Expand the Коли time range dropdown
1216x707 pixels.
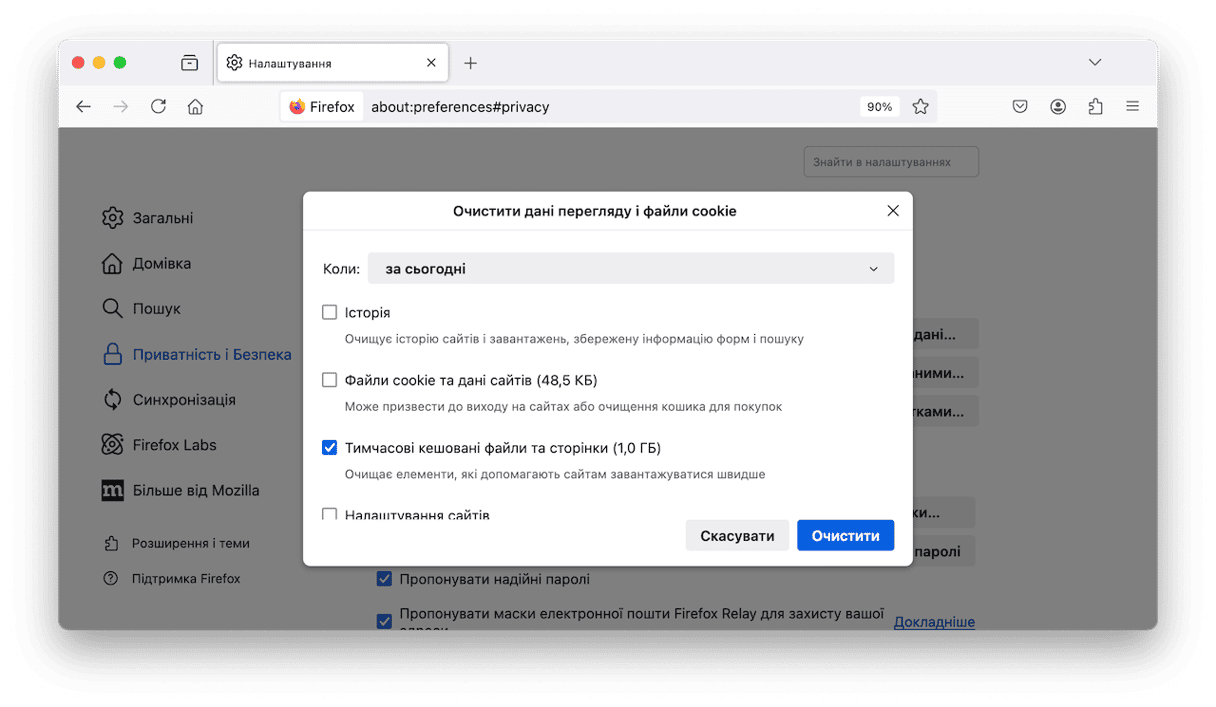coord(630,269)
